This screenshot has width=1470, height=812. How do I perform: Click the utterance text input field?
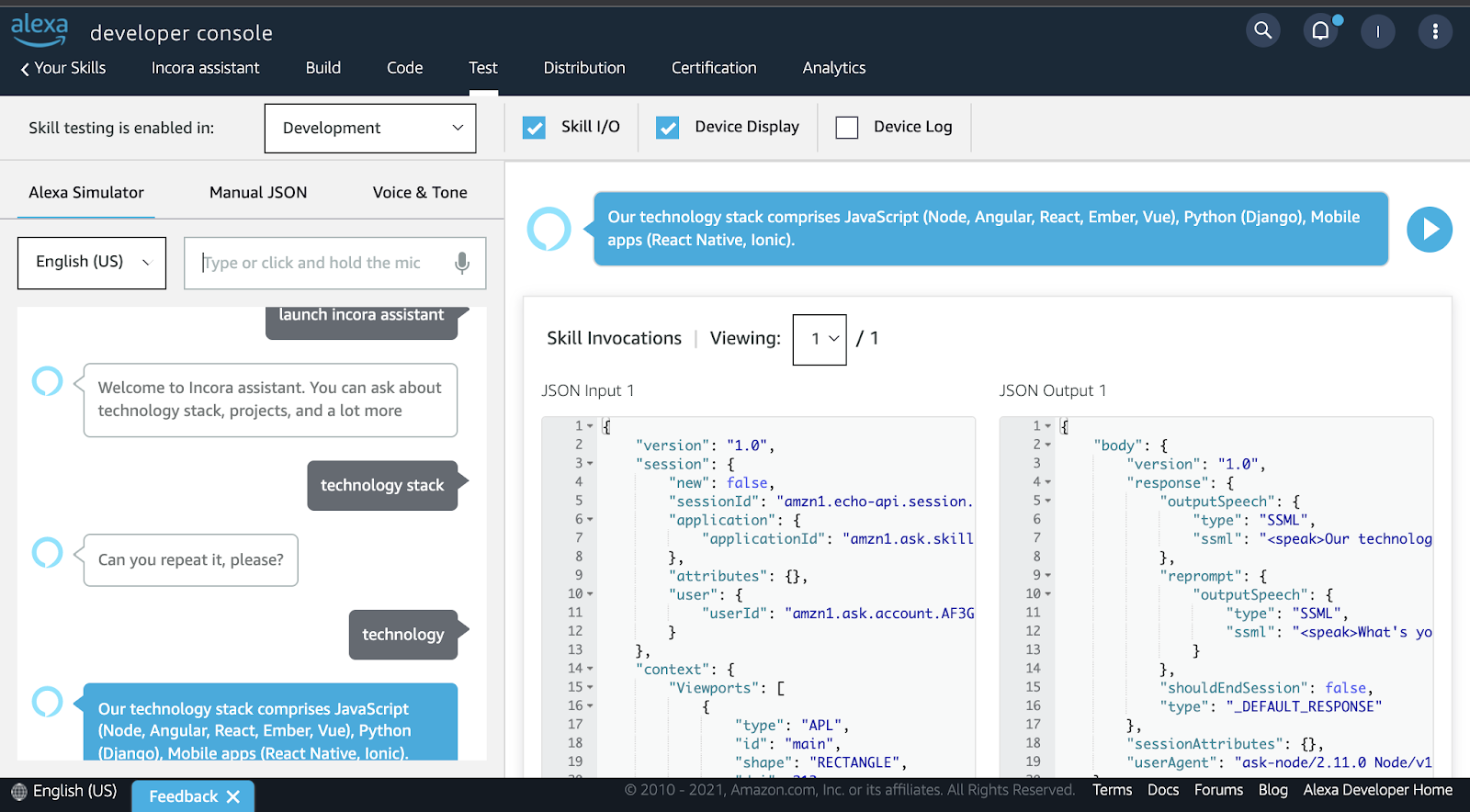(322, 264)
